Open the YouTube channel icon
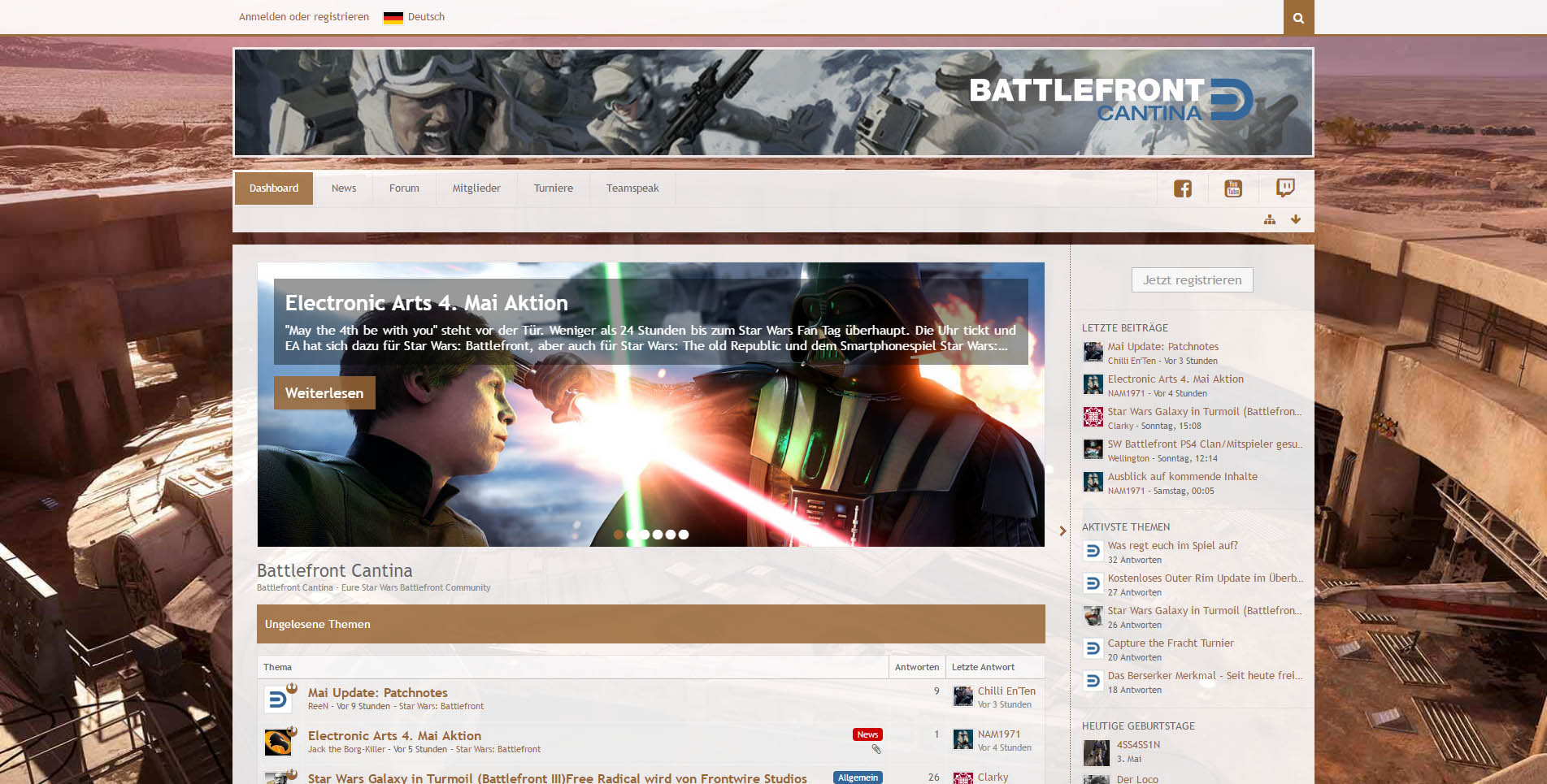The width and height of the screenshot is (1547, 784). click(x=1233, y=188)
